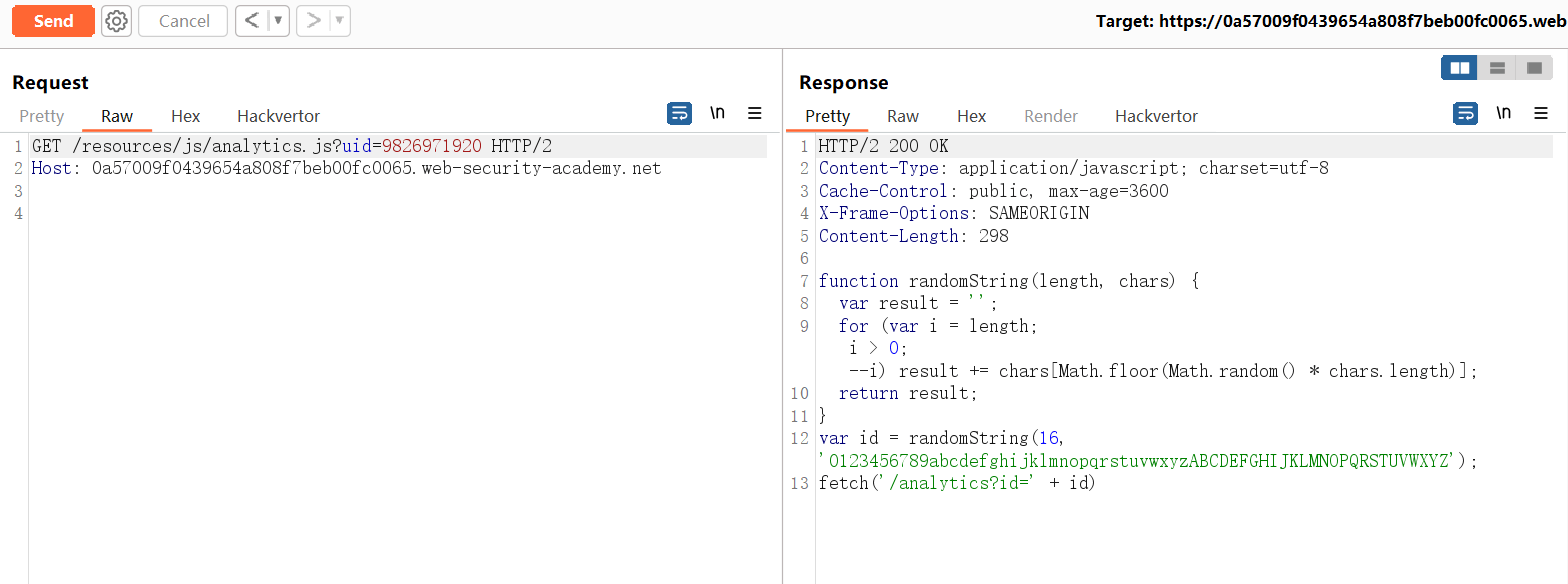Toggle word wrap icon in Response panel

click(1465, 114)
